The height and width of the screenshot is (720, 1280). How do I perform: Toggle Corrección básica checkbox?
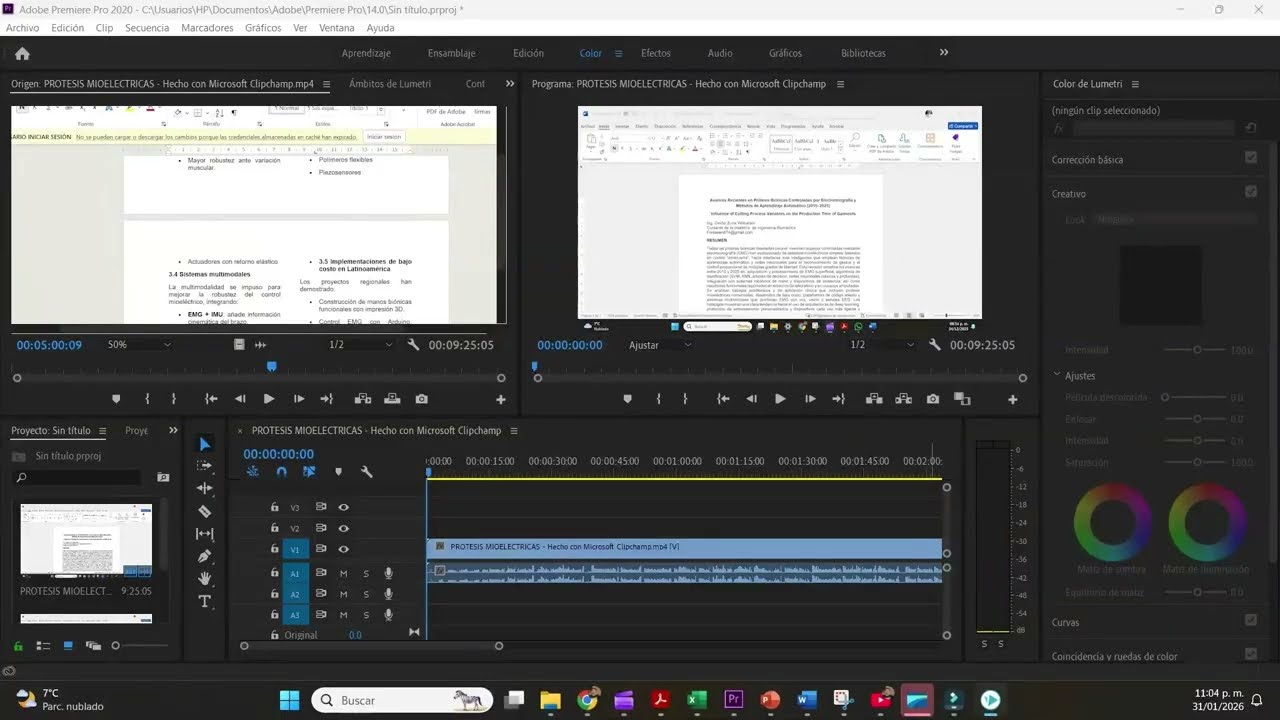click(x=1250, y=157)
